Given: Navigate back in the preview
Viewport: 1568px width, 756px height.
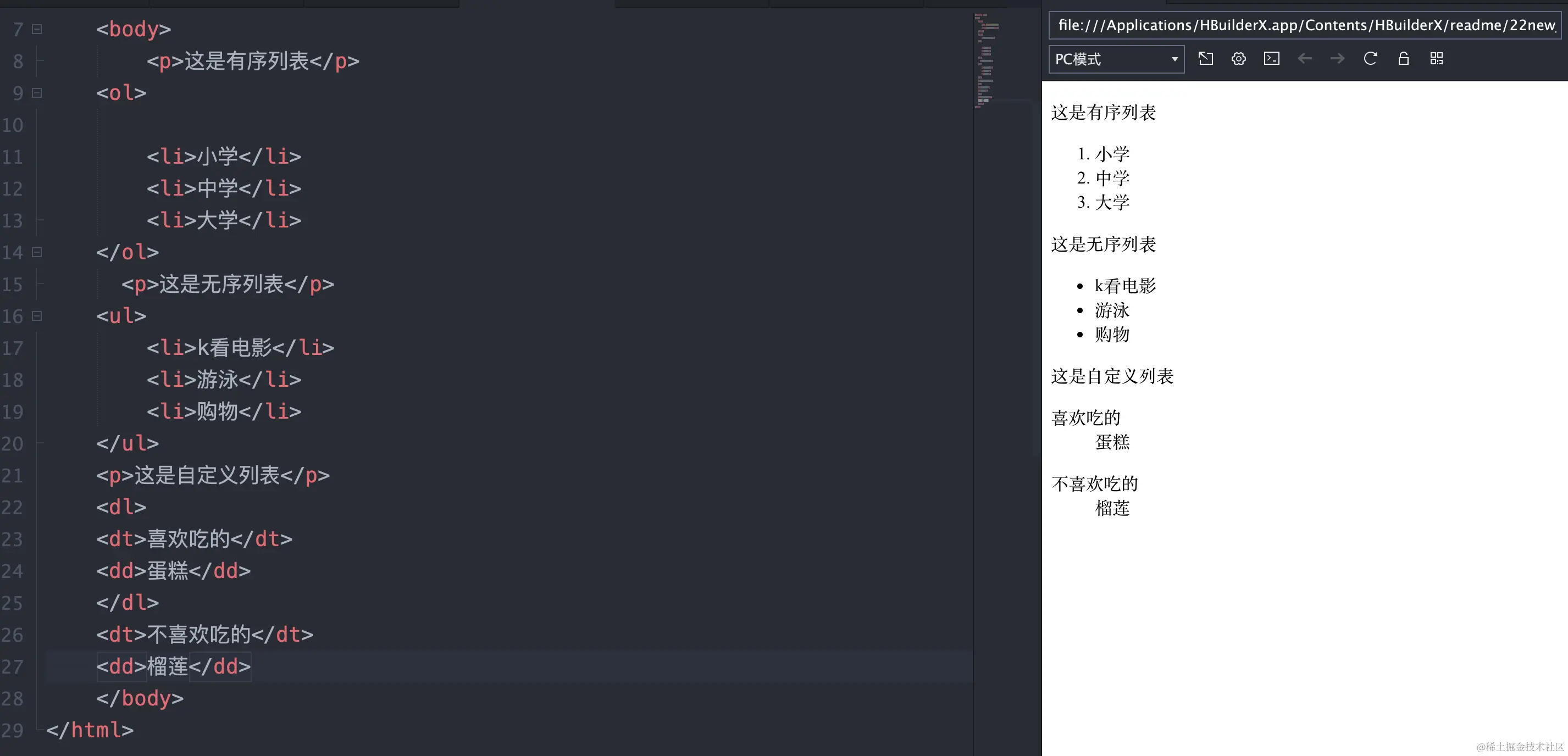Looking at the screenshot, I should pos(1305,58).
